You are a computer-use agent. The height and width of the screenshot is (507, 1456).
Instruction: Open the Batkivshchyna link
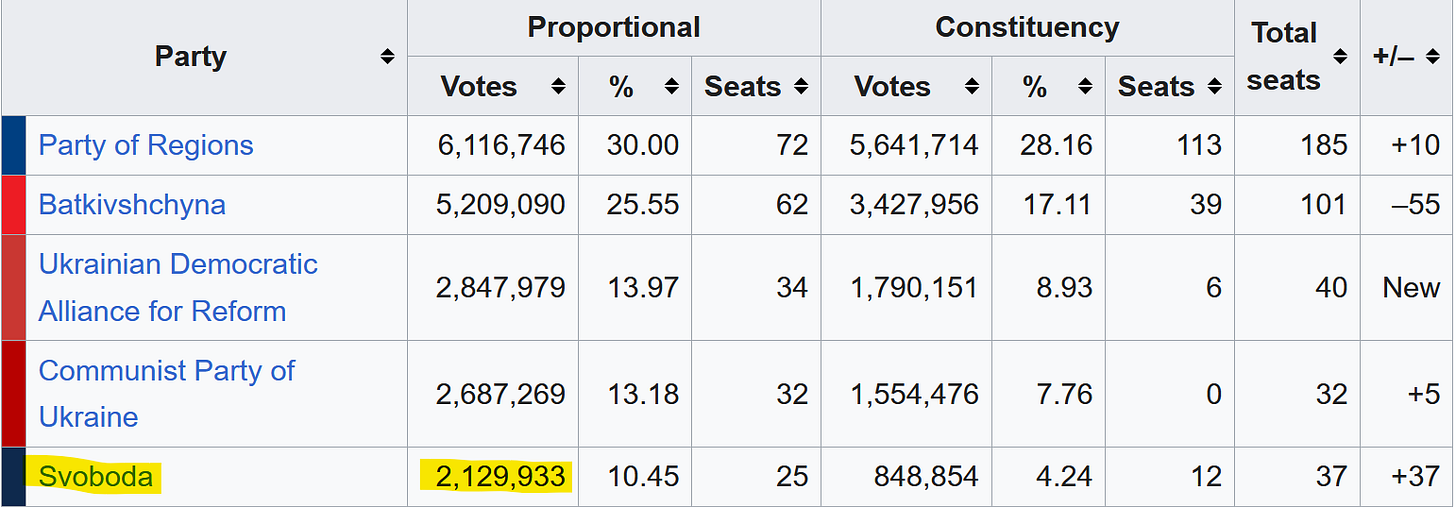coord(132,204)
